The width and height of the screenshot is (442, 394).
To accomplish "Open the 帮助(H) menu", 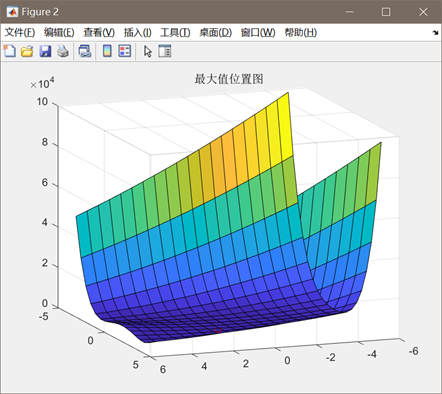I will [300, 32].
